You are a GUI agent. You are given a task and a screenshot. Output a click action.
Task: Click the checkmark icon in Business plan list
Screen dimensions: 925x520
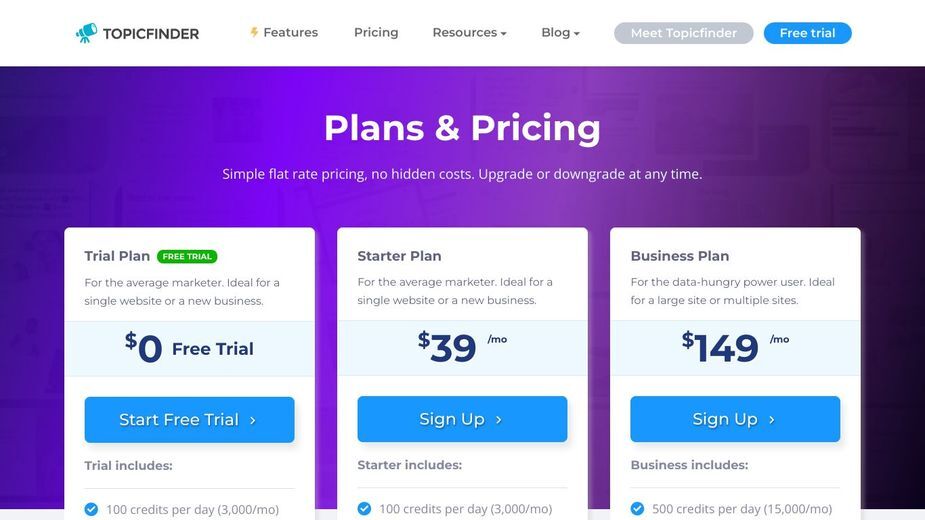click(638, 508)
